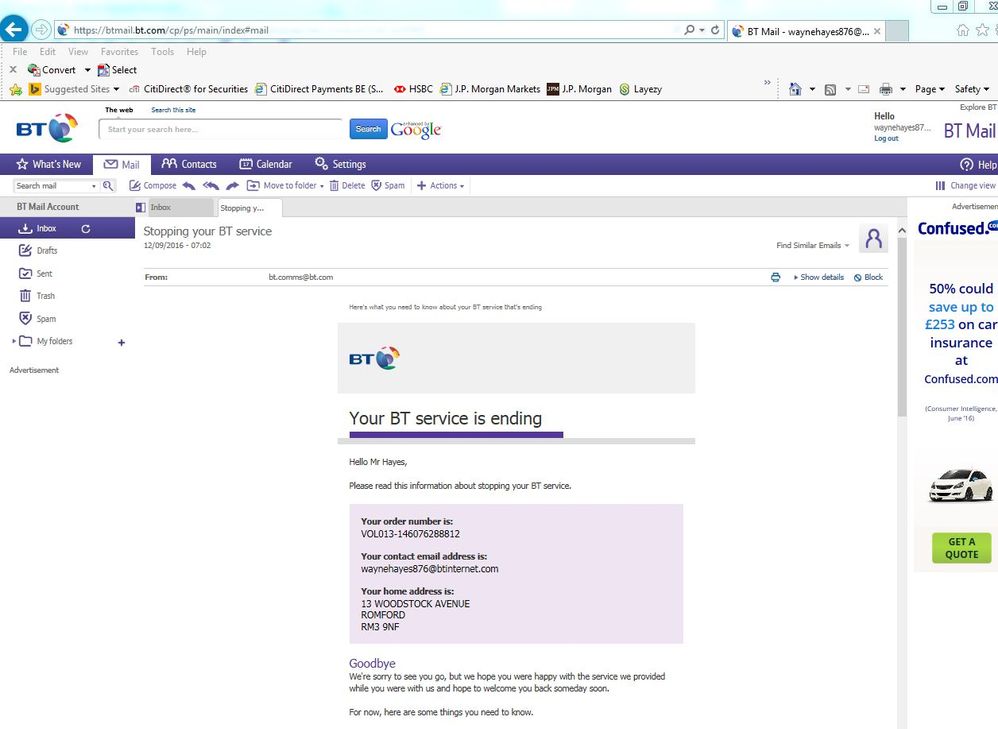
Task: Click the email pane vertical scrollbar
Action: [x=902, y=325]
